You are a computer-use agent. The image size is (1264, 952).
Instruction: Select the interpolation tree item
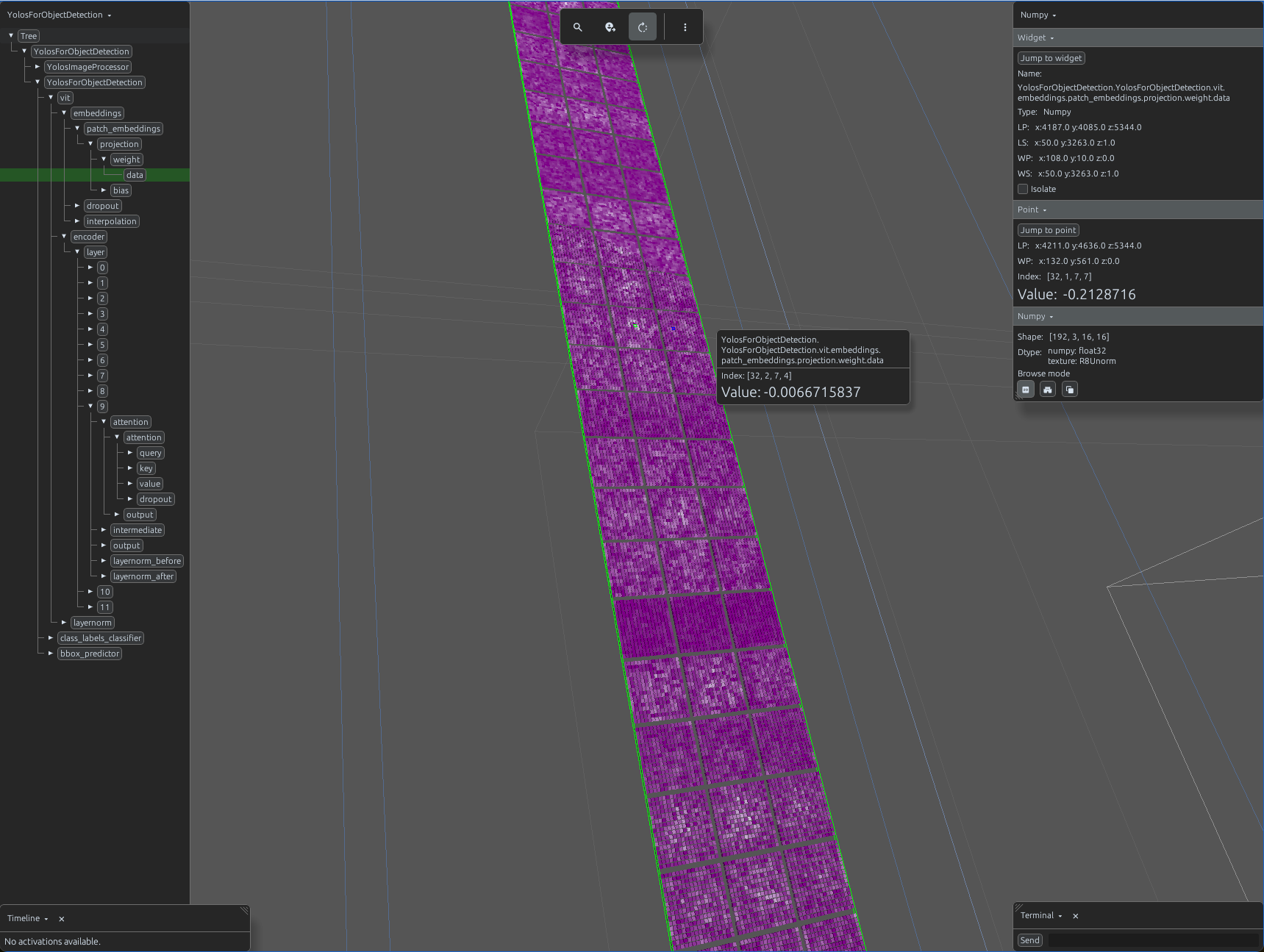pyautogui.click(x=111, y=221)
